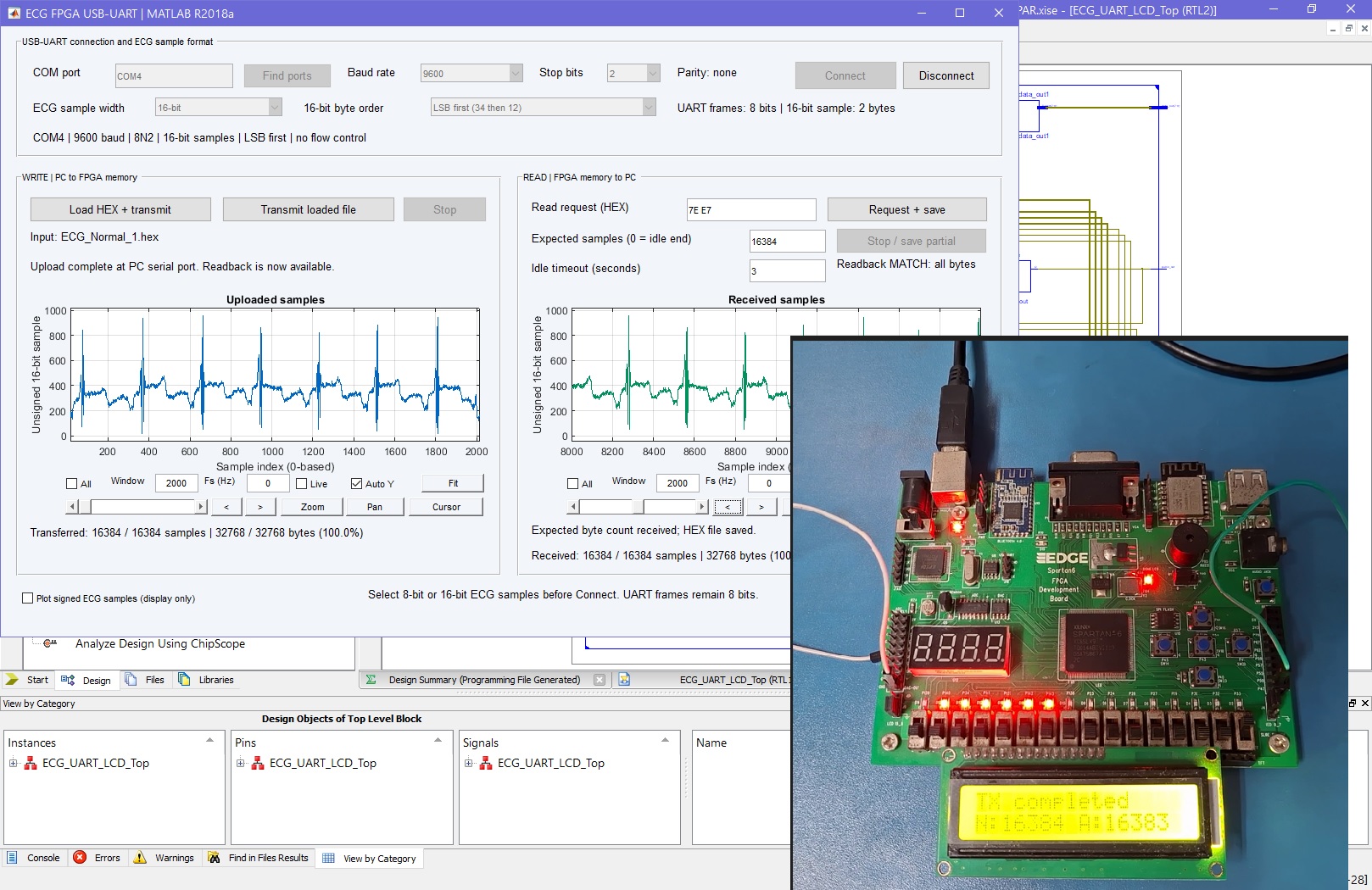Click the Disconnect button
This screenshot has height=890, width=1372.
pyautogui.click(x=946, y=75)
